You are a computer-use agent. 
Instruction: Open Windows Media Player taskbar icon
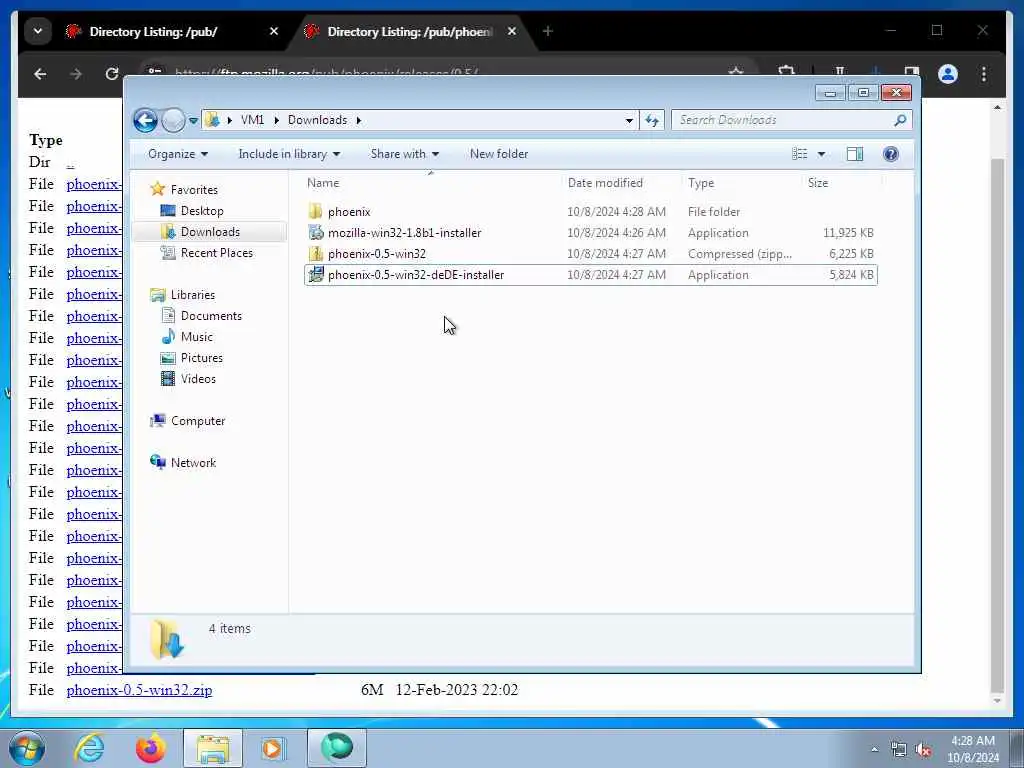(x=274, y=748)
